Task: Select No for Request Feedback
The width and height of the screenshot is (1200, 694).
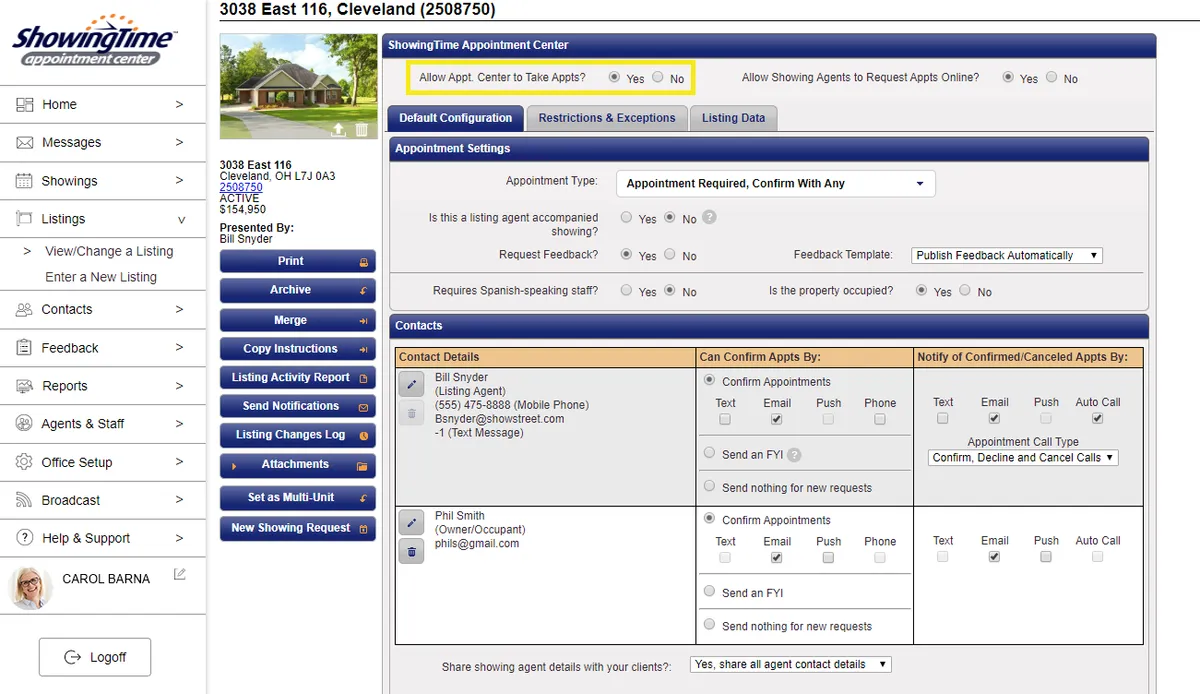Action: click(669, 254)
